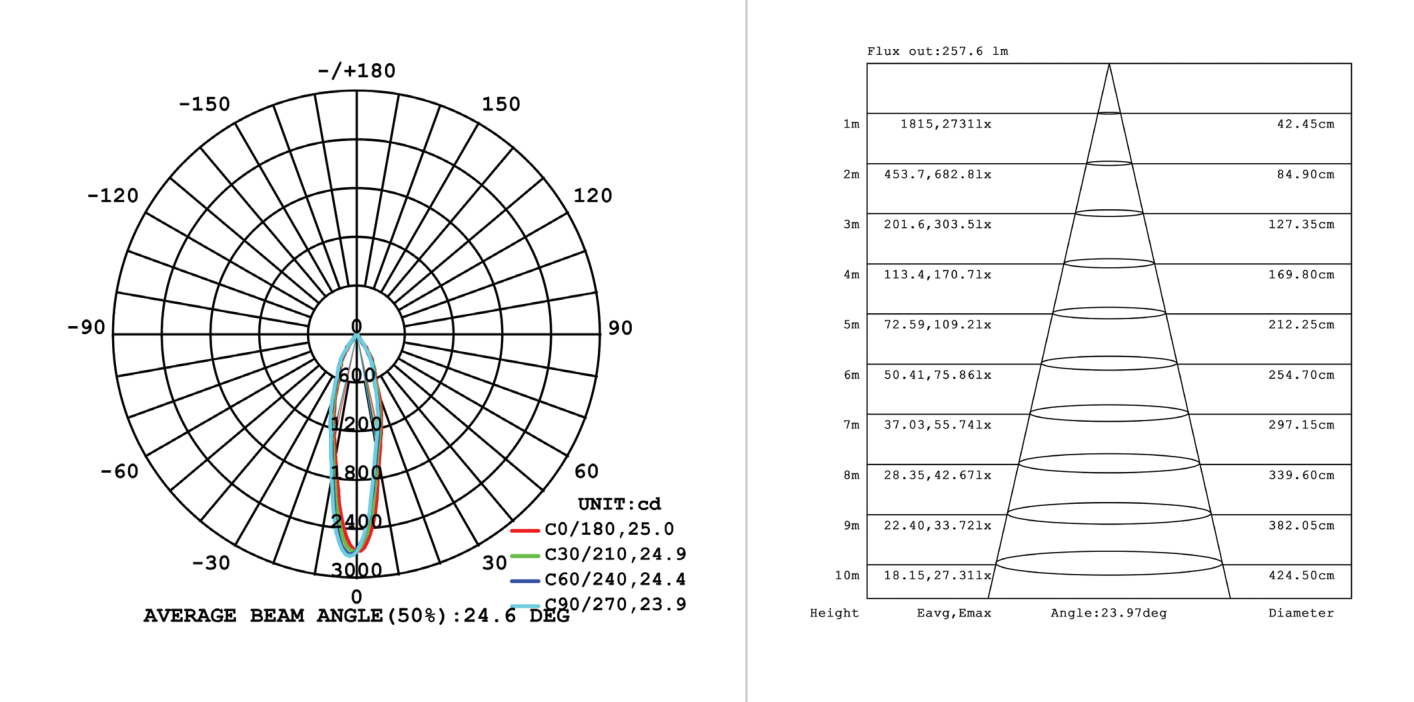Click the 10m height row label

click(x=847, y=576)
